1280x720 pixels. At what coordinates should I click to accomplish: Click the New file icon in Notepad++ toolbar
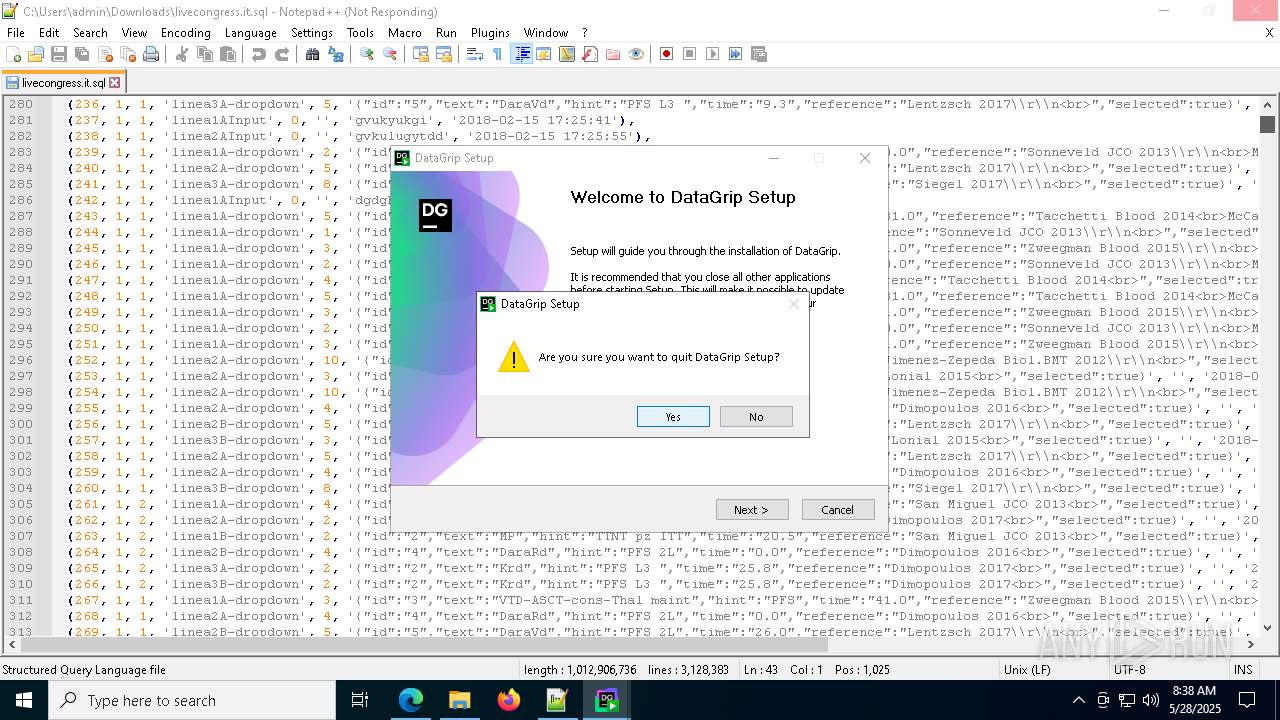click(14, 54)
